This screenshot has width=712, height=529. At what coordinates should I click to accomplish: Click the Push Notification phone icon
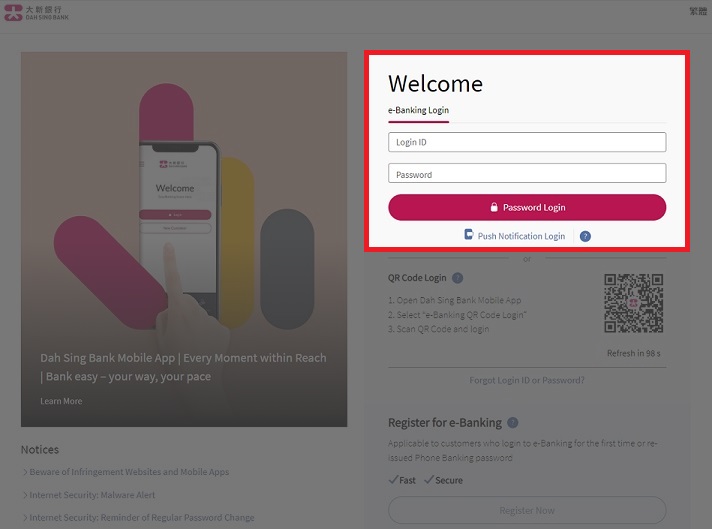(468, 235)
